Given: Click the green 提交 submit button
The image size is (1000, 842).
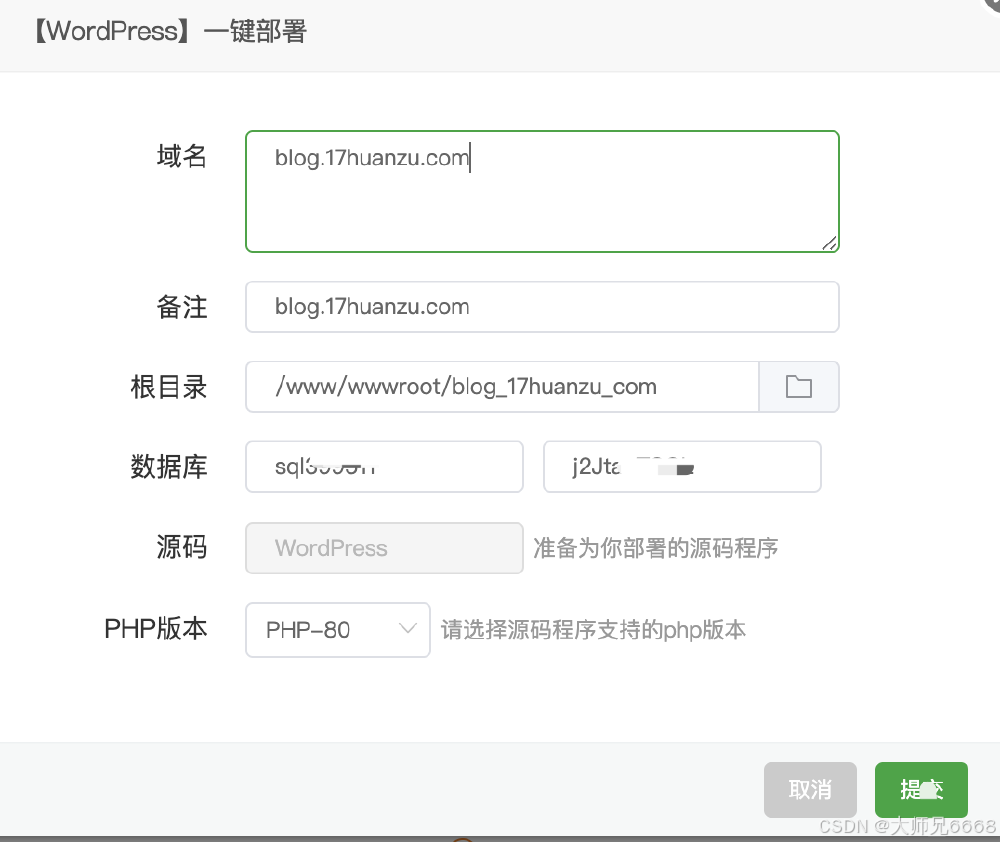Looking at the screenshot, I should [x=921, y=790].
